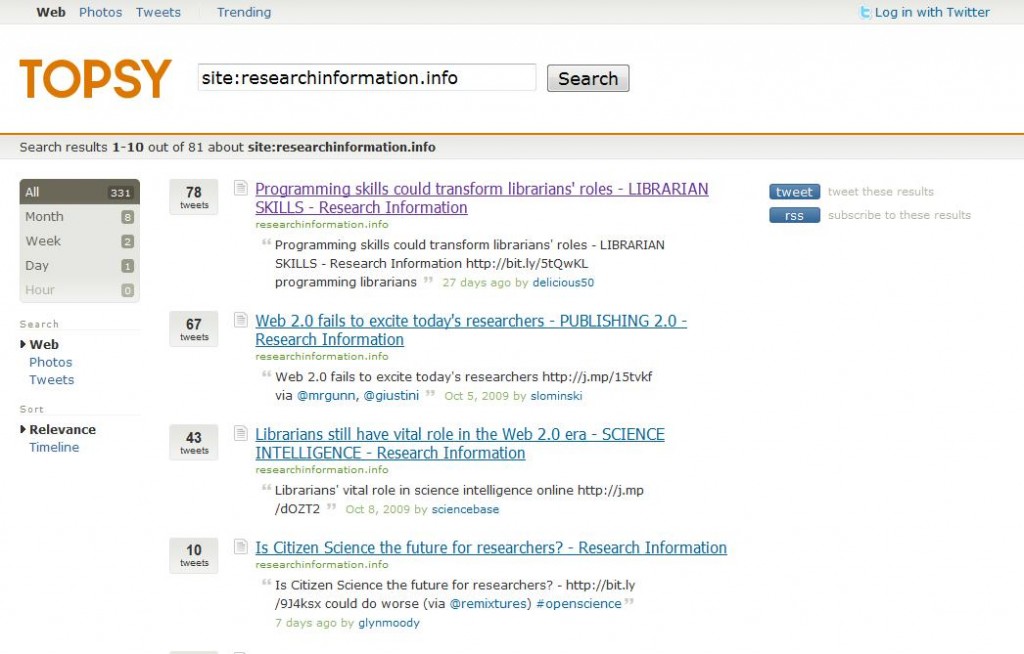Image resolution: width=1024 pixels, height=654 pixels.
Task: Click the @giustini mention link
Action: click(x=391, y=395)
